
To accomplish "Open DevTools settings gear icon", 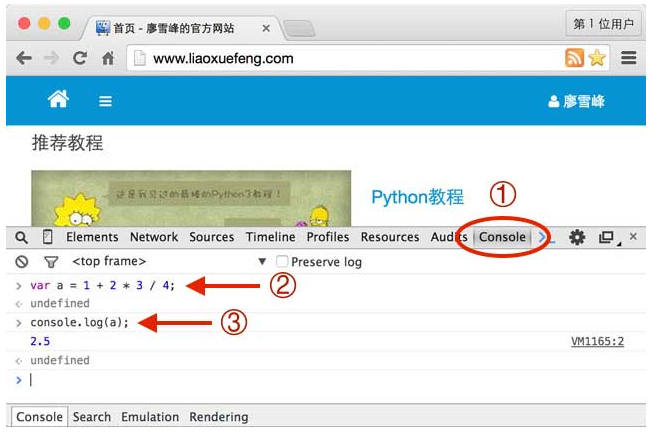I will pyautogui.click(x=577, y=238).
